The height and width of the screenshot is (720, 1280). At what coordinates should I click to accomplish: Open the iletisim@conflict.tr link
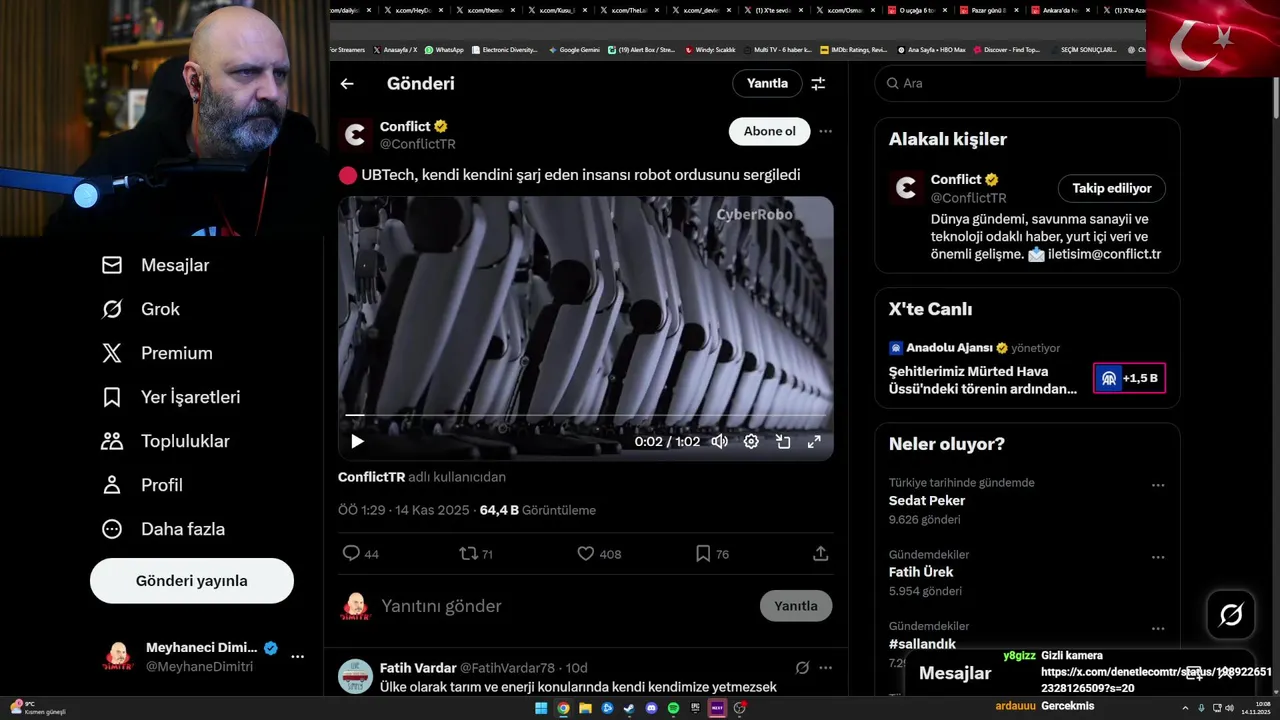[1104, 254]
